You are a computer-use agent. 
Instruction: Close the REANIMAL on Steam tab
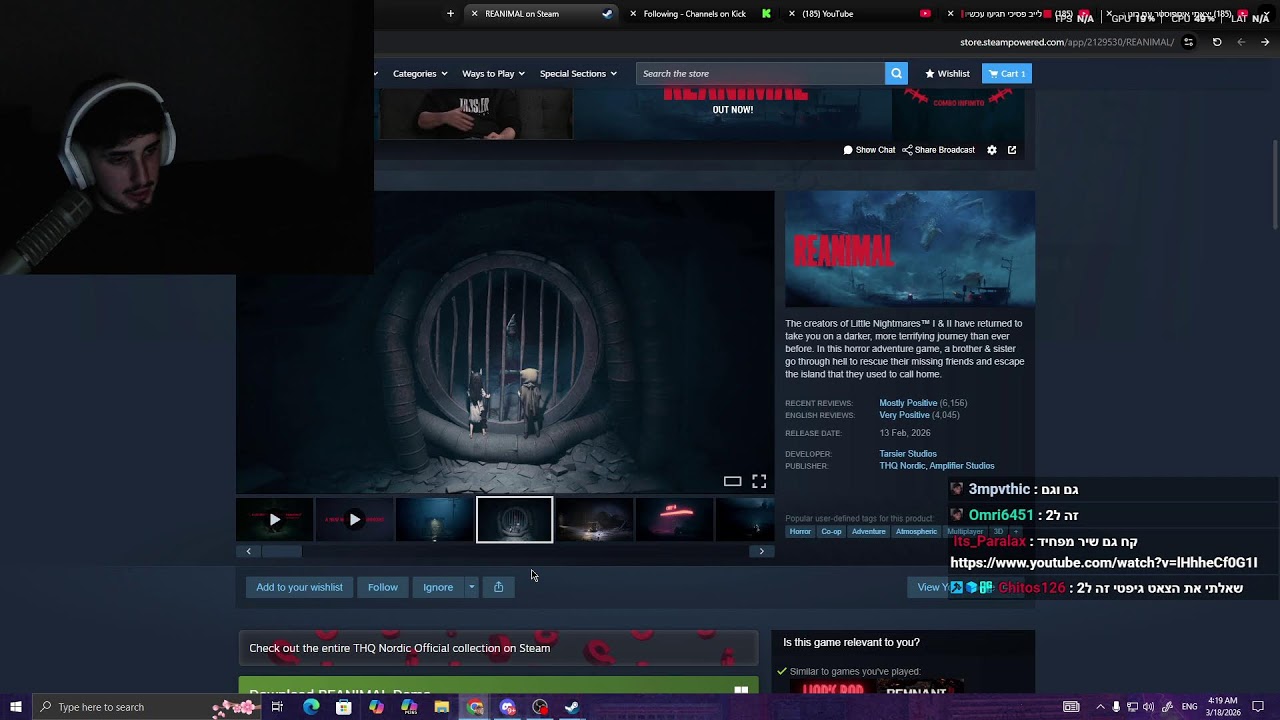pos(474,14)
